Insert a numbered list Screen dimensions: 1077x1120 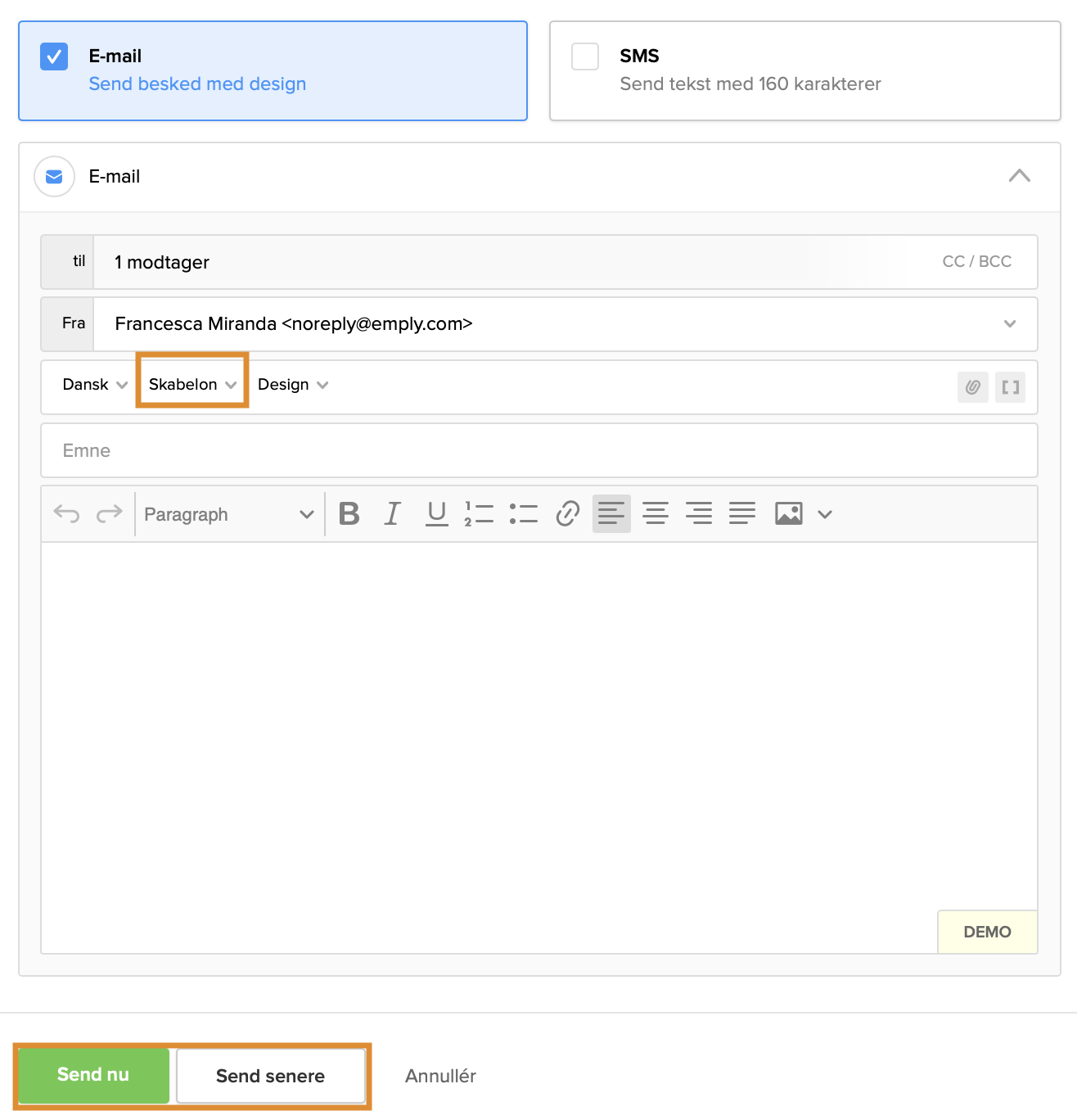click(480, 514)
